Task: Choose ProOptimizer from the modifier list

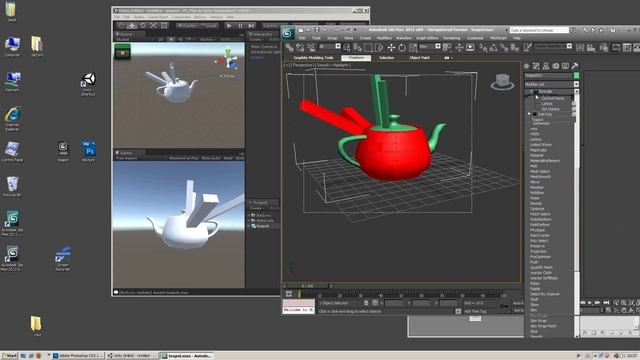Action: coord(541,257)
